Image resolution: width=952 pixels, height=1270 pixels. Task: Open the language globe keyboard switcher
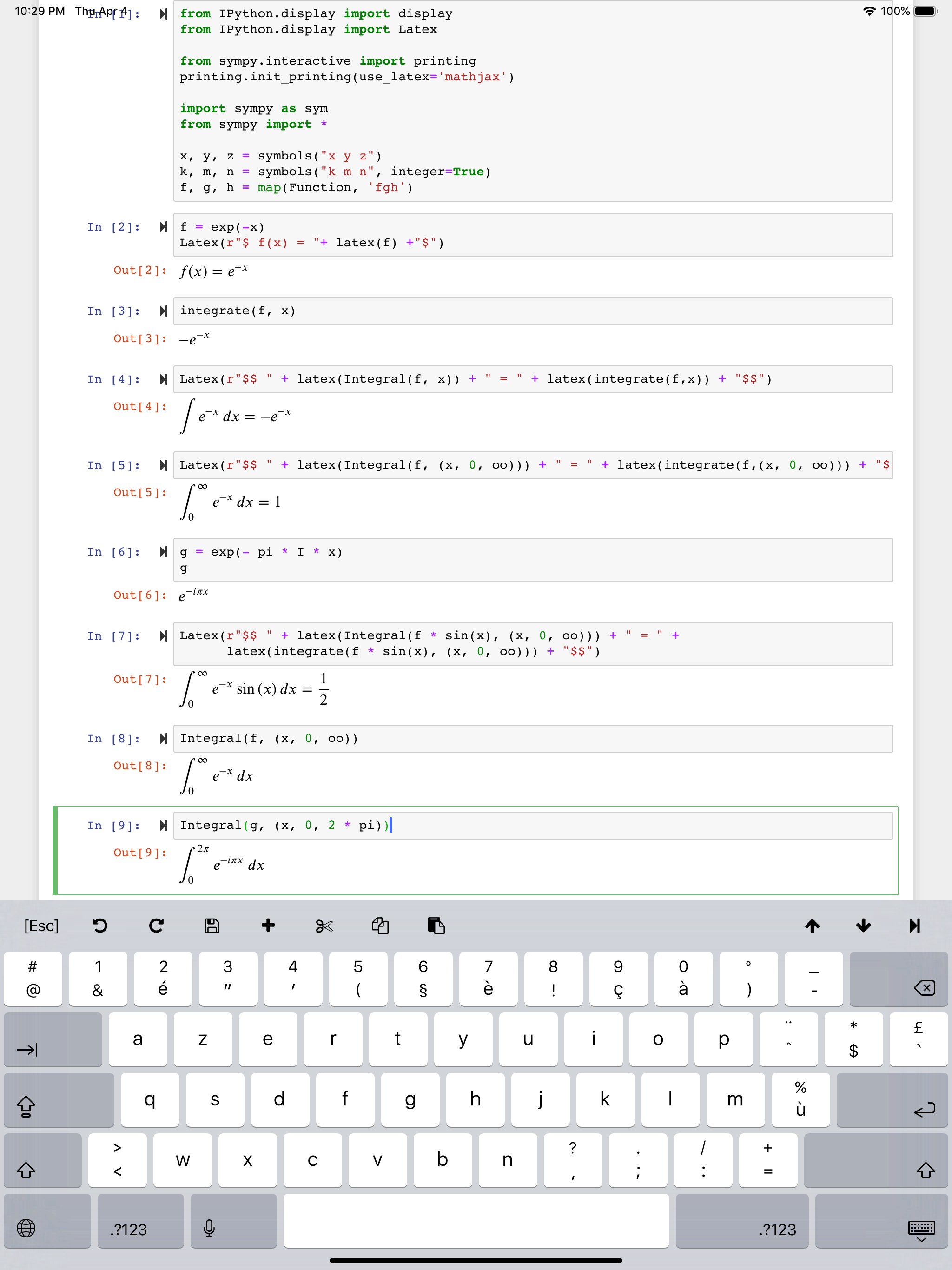[26, 1229]
